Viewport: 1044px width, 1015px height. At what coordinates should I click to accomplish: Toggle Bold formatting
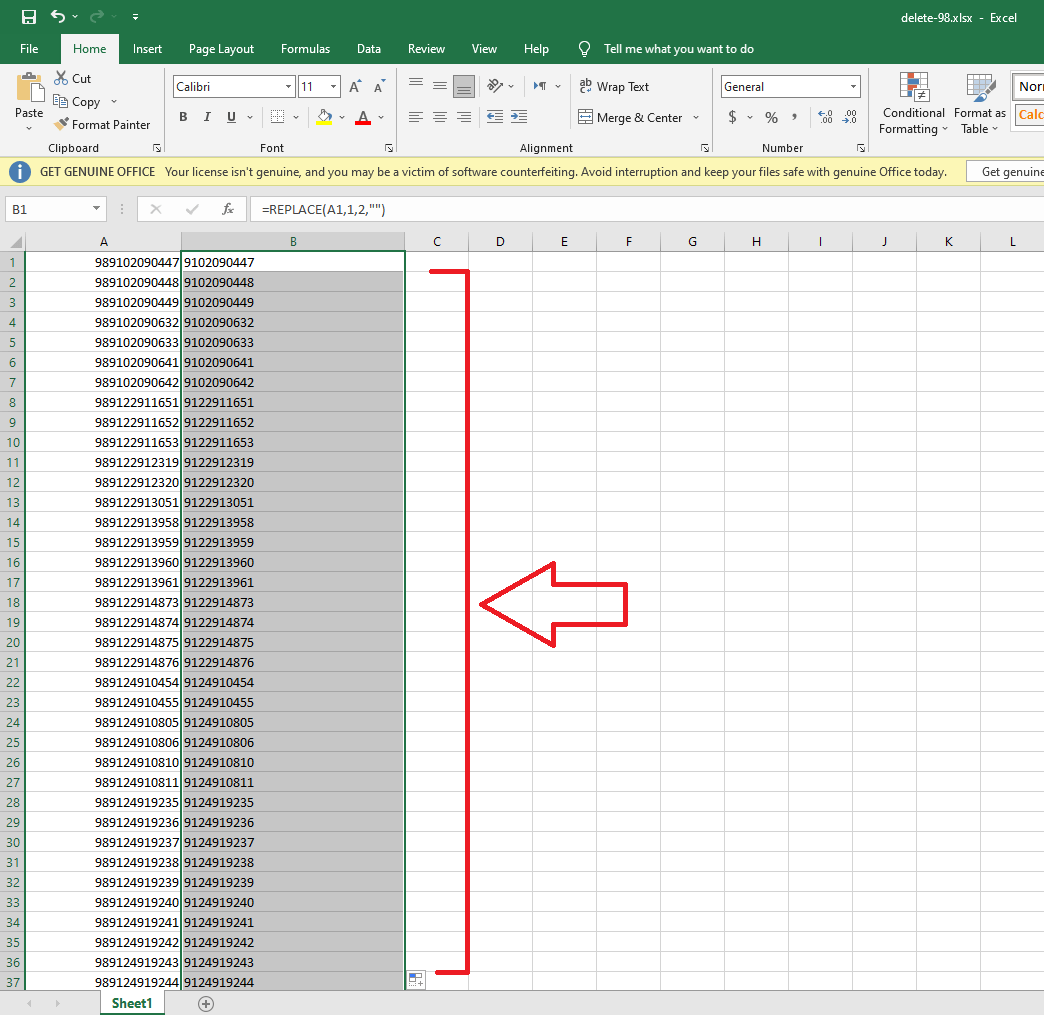(x=183, y=117)
